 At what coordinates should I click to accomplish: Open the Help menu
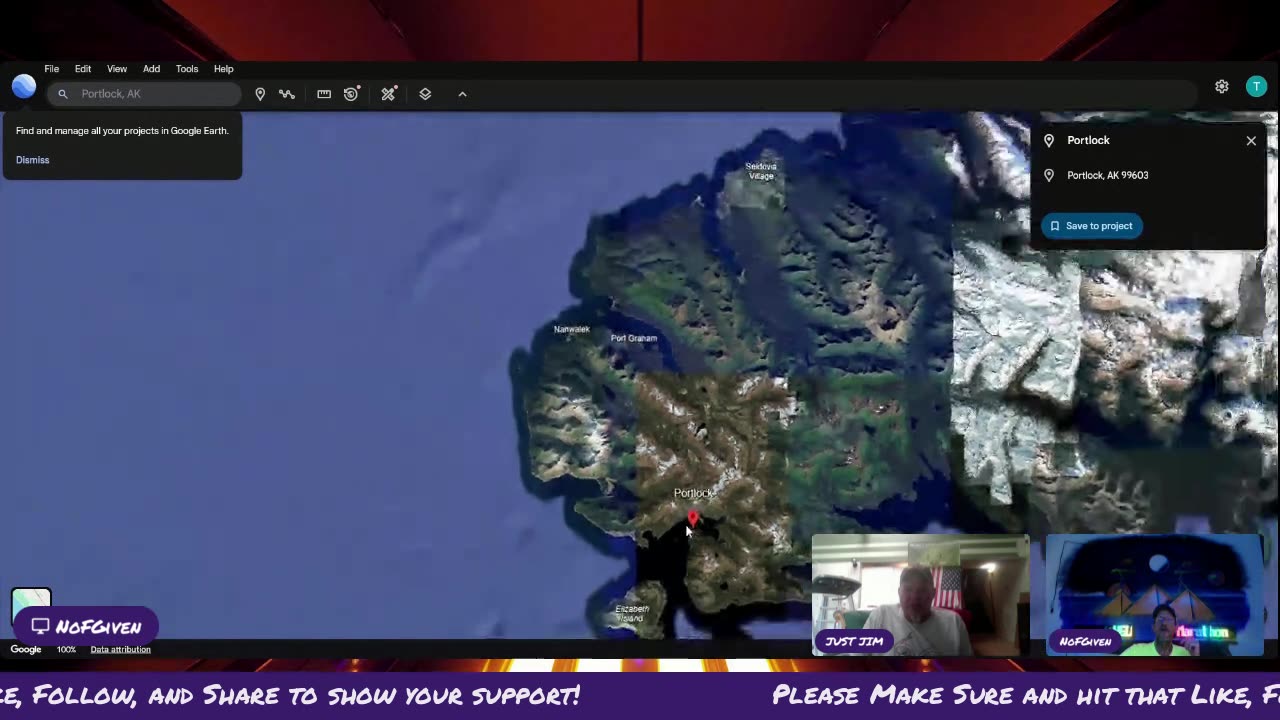223,69
